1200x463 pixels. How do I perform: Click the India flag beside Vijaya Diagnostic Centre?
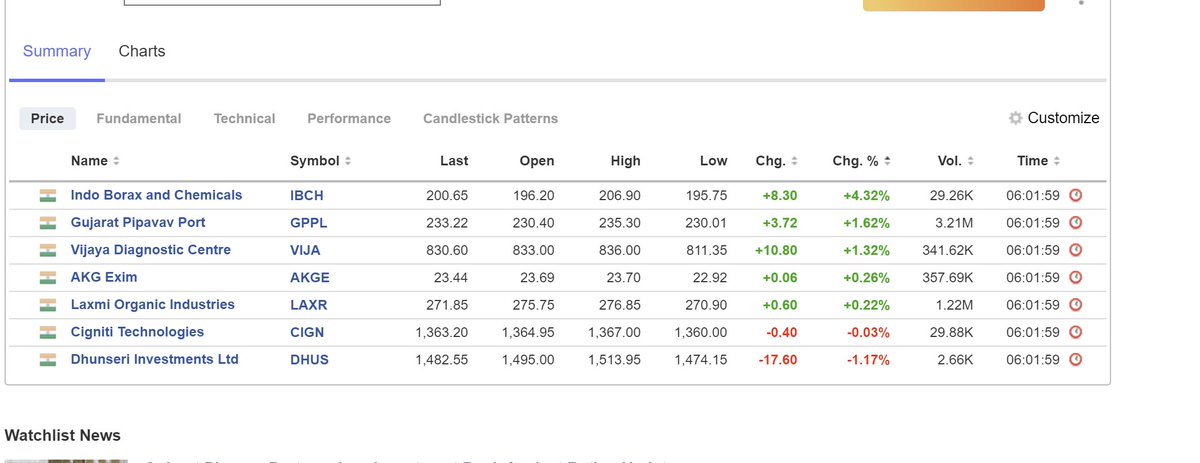pyautogui.click(x=47, y=250)
